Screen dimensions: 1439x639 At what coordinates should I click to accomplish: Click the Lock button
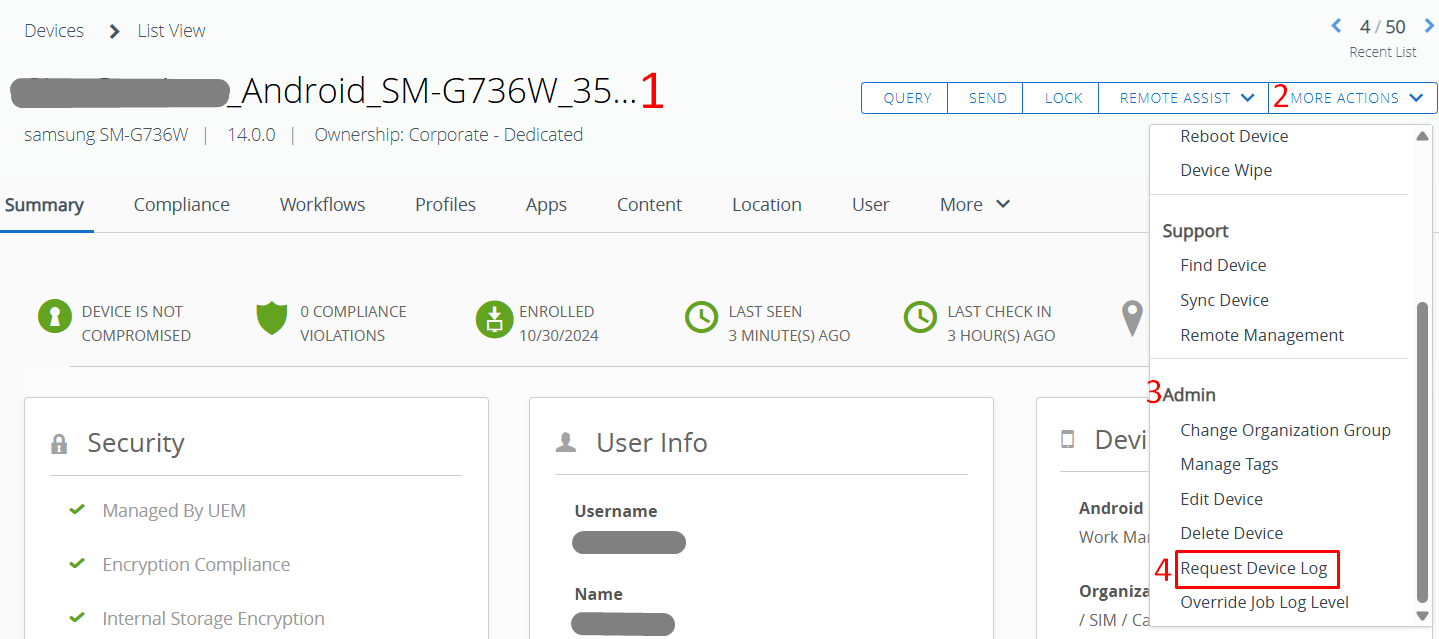(x=1063, y=98)
